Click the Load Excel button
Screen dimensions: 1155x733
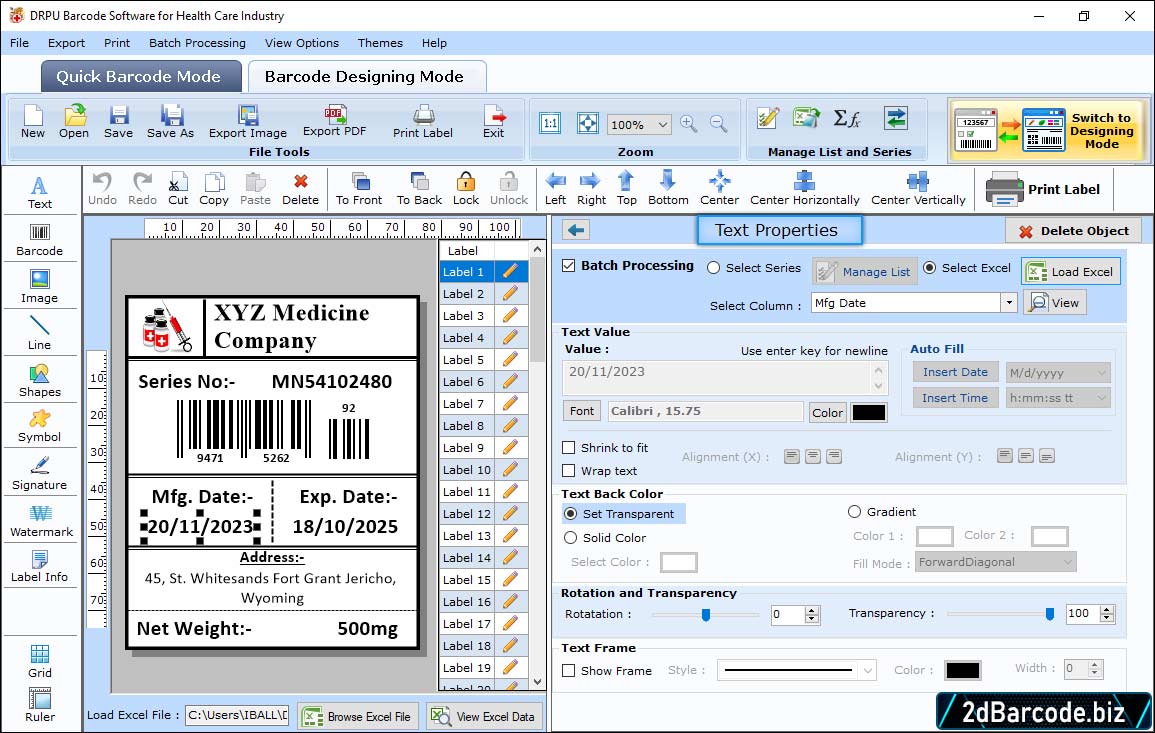pyautogui.click(x=1071, y=272)
